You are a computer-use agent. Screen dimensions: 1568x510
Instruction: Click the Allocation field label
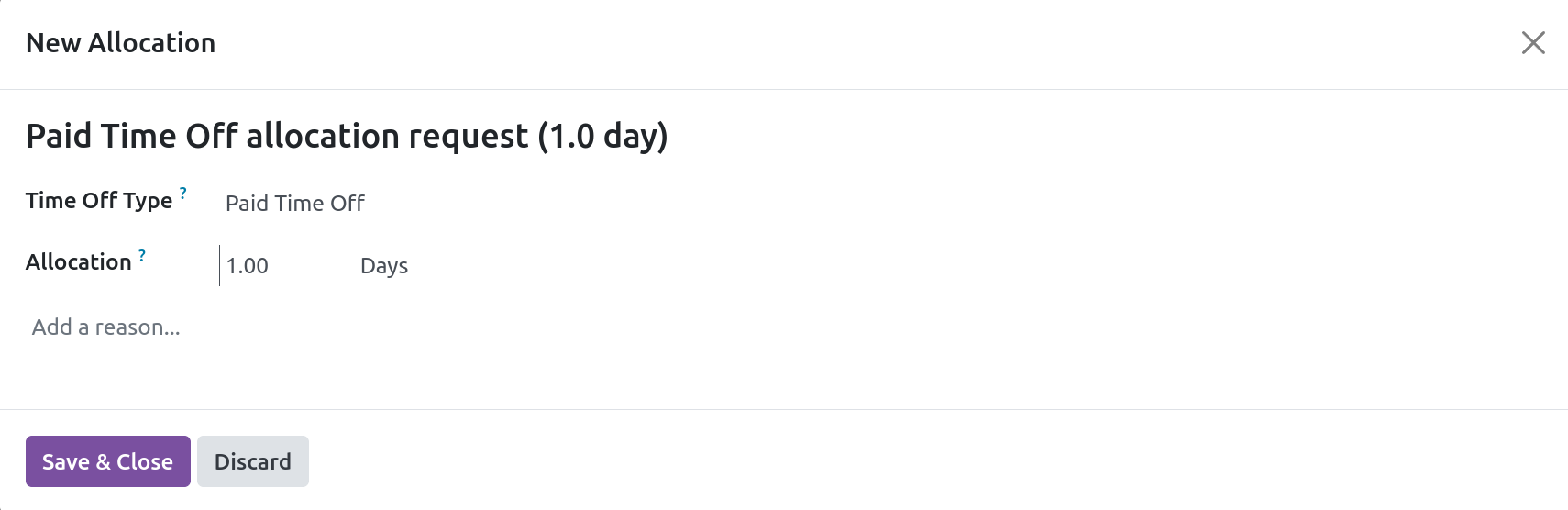[x=79, y=262]
